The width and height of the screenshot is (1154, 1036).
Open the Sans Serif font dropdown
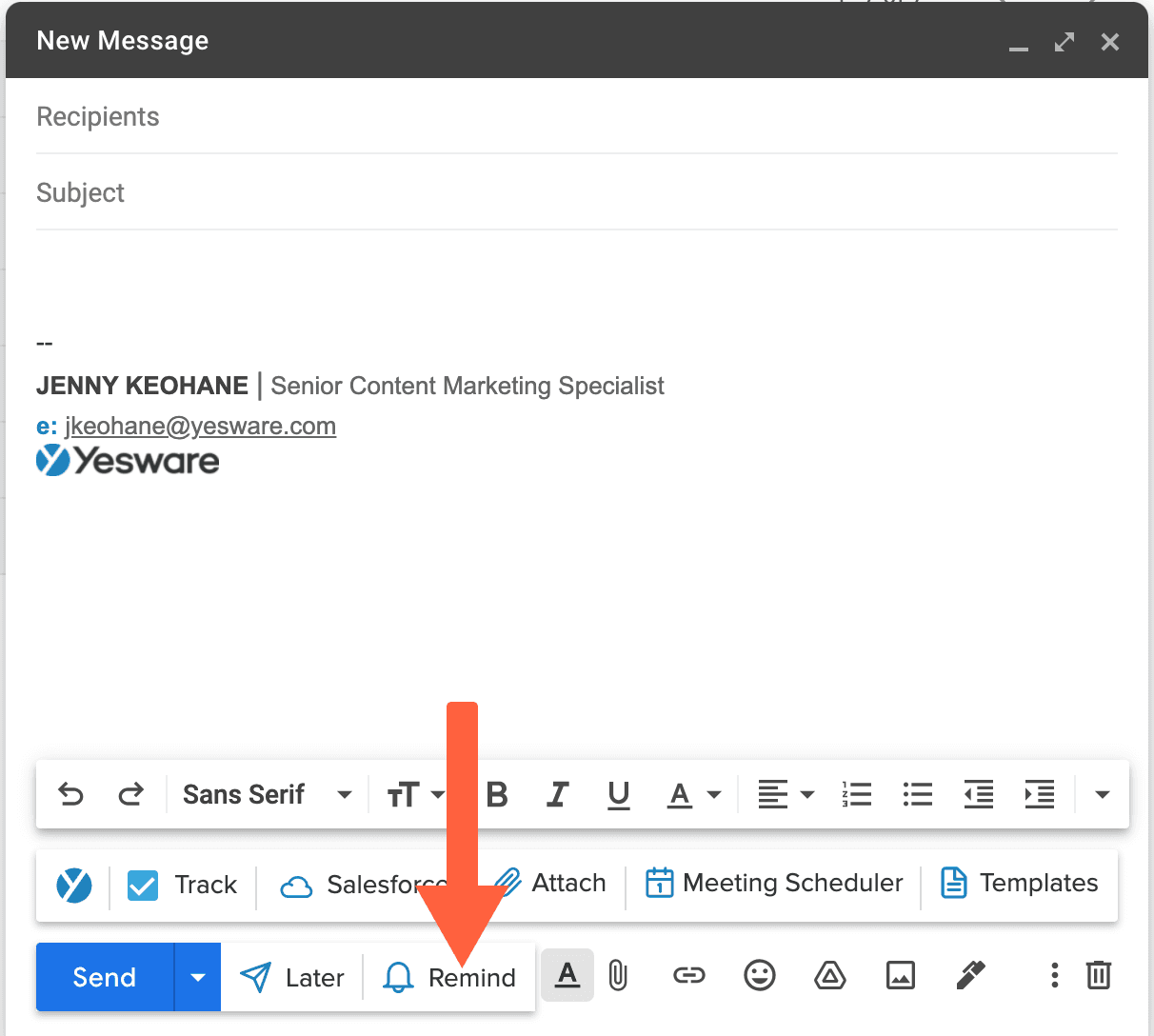(x=267, y=794)
